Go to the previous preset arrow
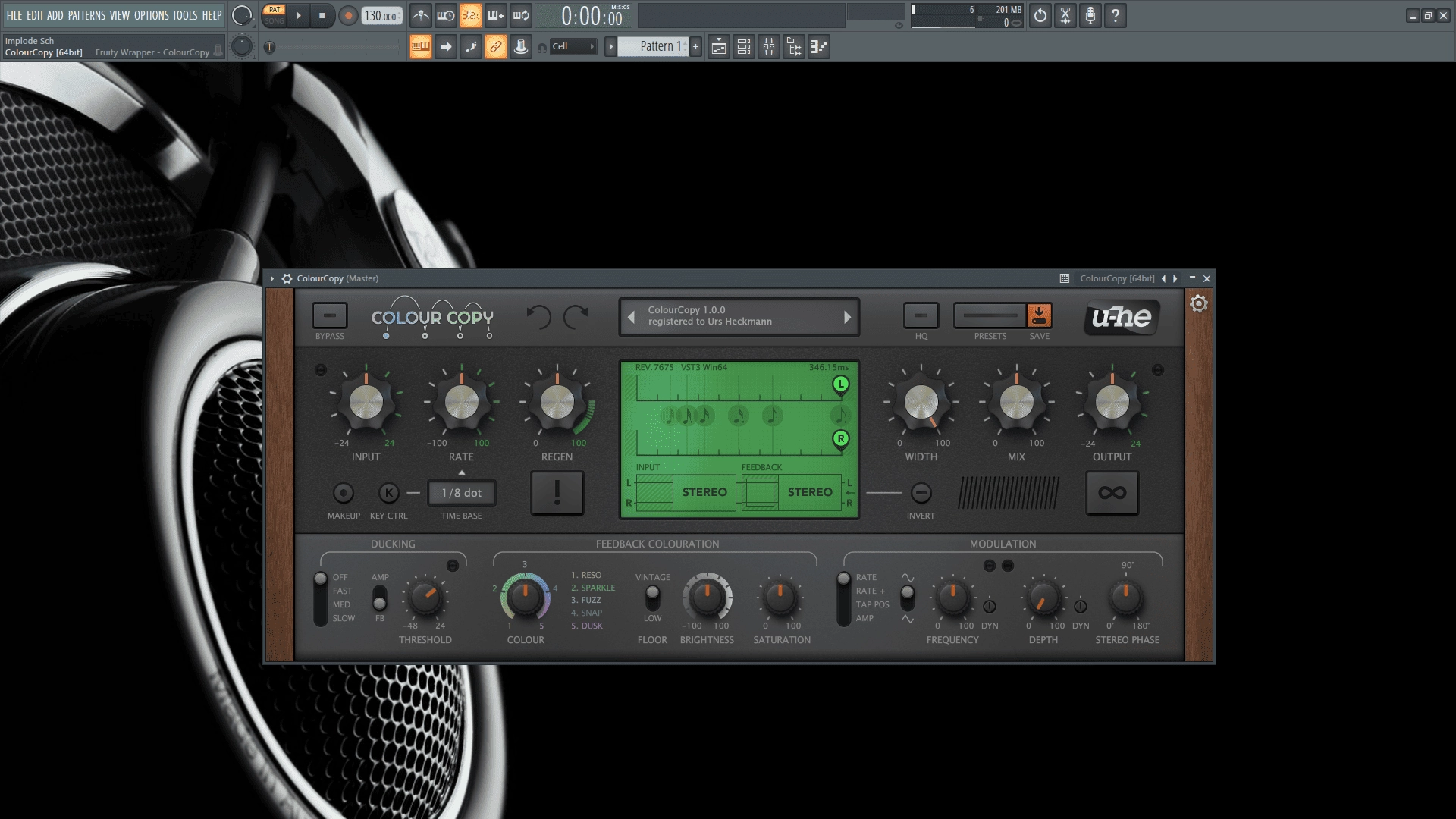 [631, 317]
